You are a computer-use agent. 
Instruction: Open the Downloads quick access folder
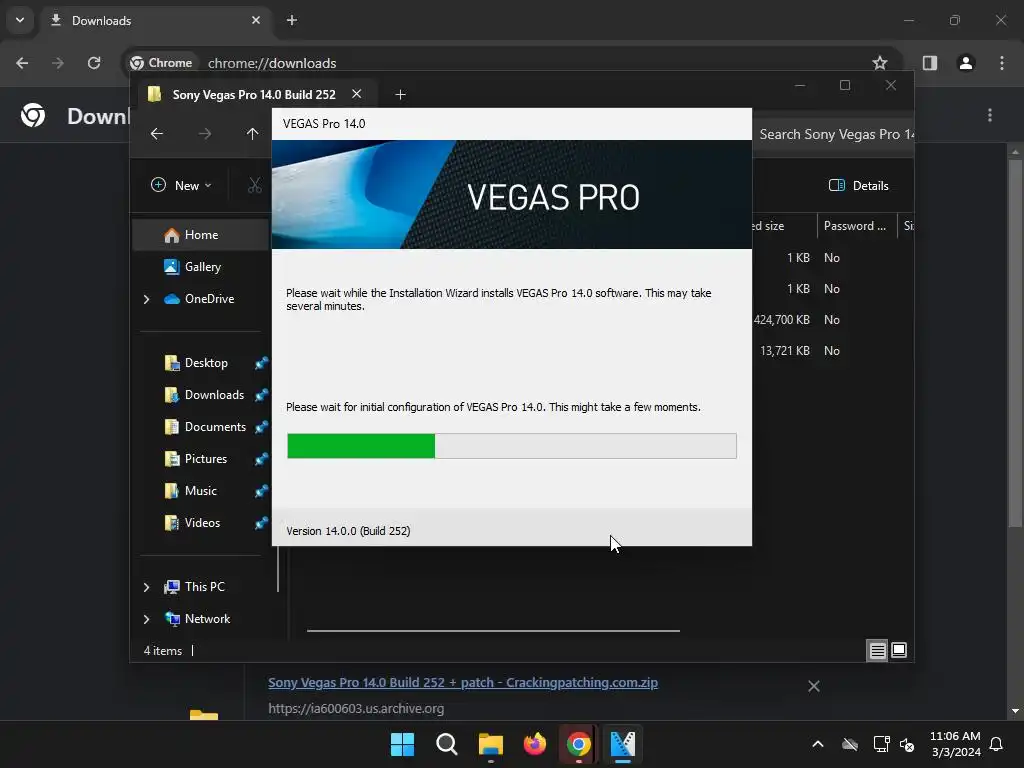214,395
